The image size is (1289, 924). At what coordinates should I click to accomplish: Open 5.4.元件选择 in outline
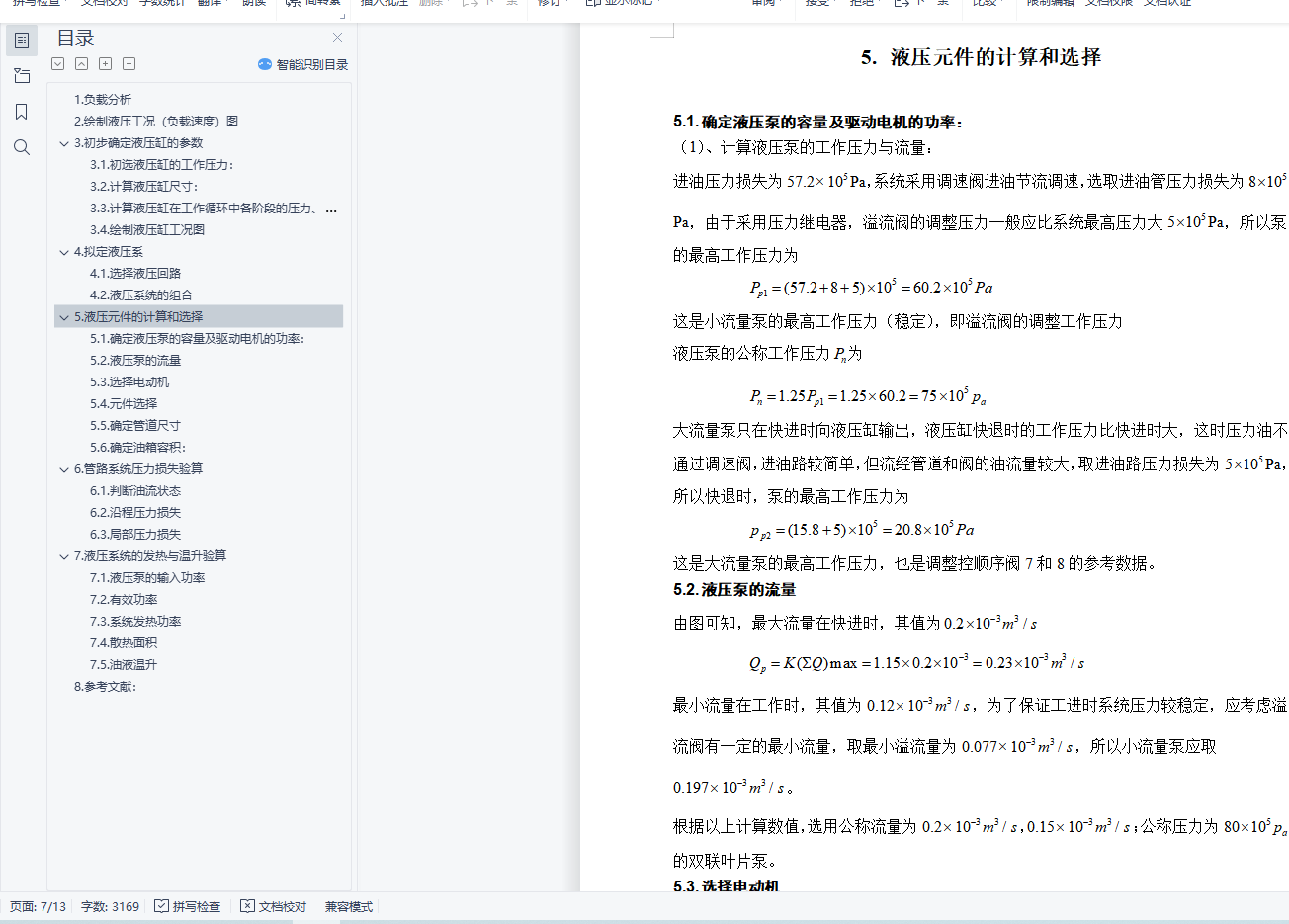[124, 404]
